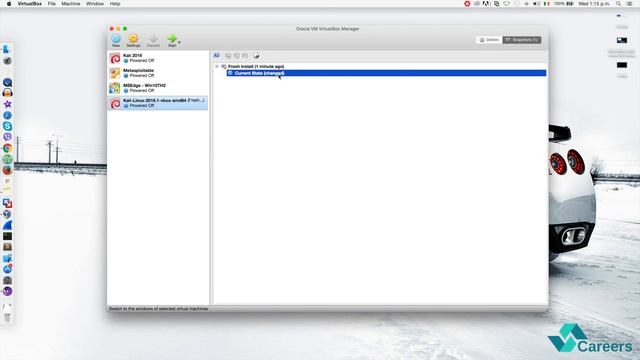640x360 pixels.
Task: Open iMovie star icon in the Dock
Action: point(7,104)
